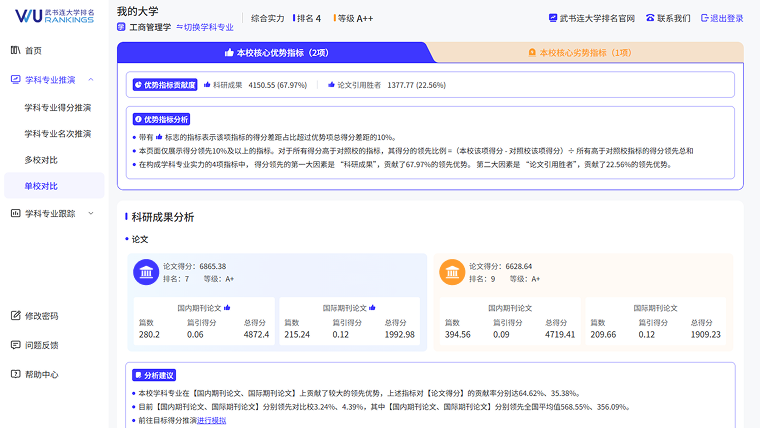Viewport: 760px width, 428px height.
Task: Open 武书连大学排名官网 link
Action: pyautogui.click(x=597, y=18)
